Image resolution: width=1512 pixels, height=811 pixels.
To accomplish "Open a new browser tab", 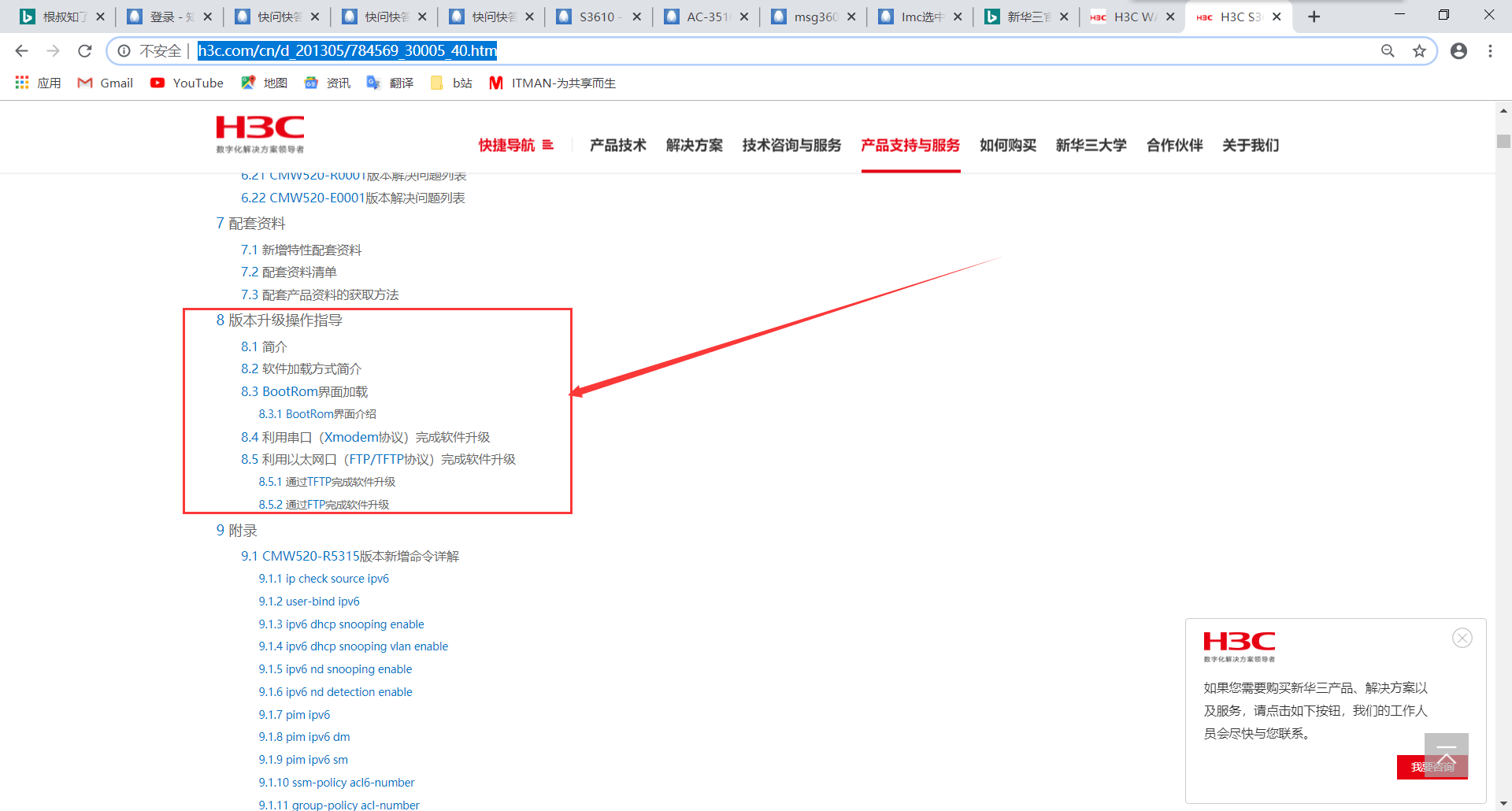I will point(1314,17).
